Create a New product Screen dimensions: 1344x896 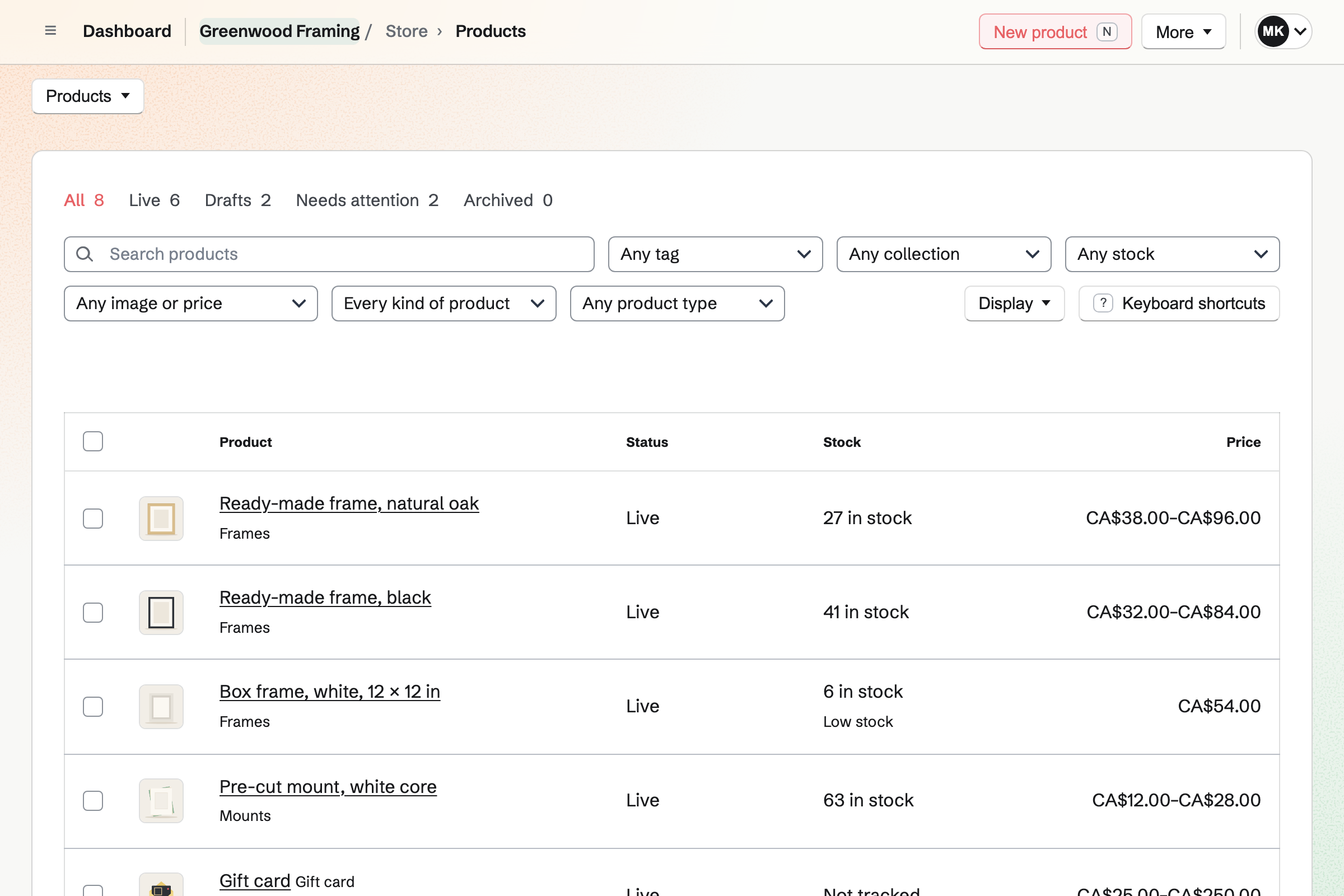coord(1055,31)
